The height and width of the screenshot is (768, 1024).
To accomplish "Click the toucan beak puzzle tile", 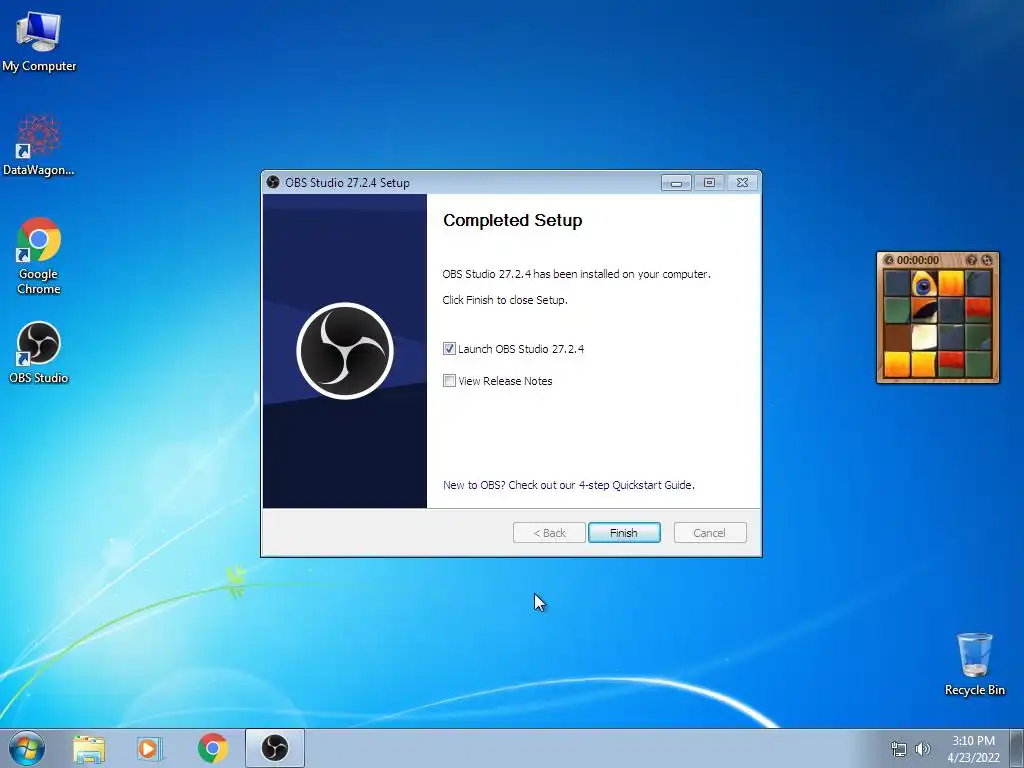I will [x=923, y=310].
